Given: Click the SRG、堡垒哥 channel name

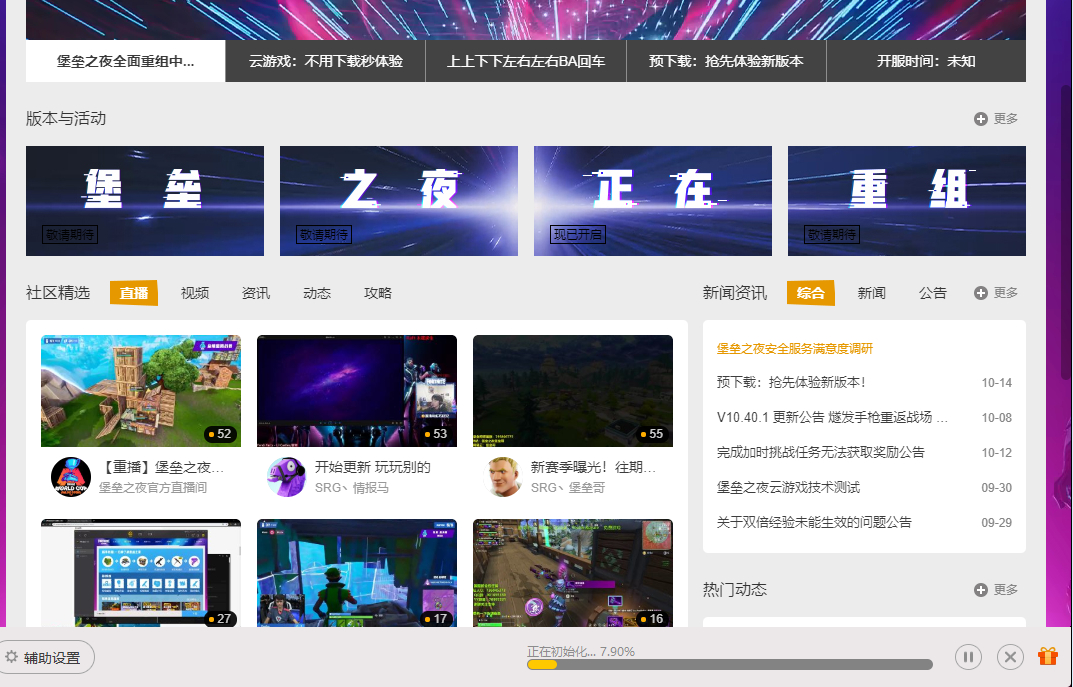Looking at the screenshot, I should click(x=568, y=488).
